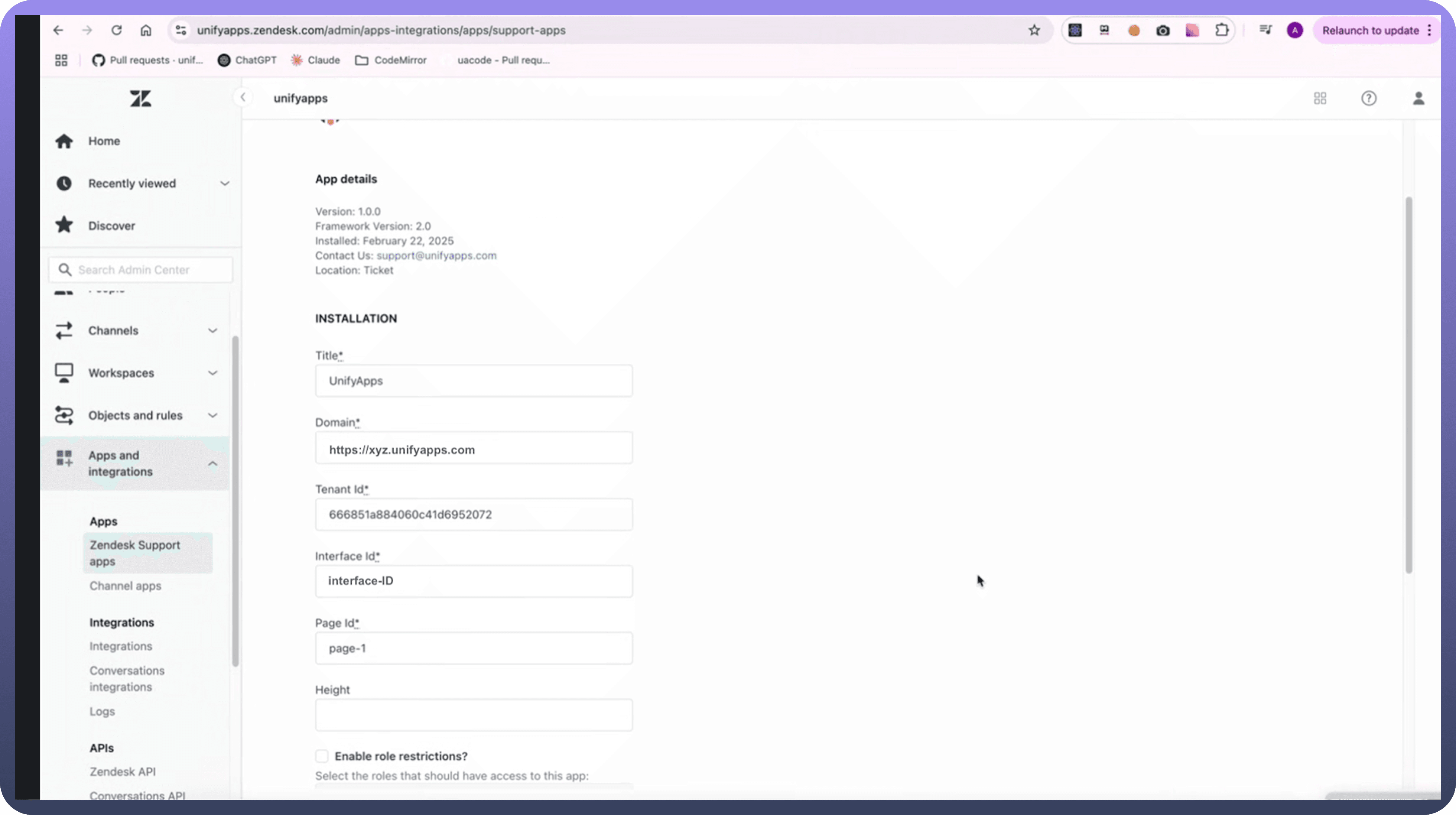
Task: Click the empty Height input field
Action: coord(474,715)
